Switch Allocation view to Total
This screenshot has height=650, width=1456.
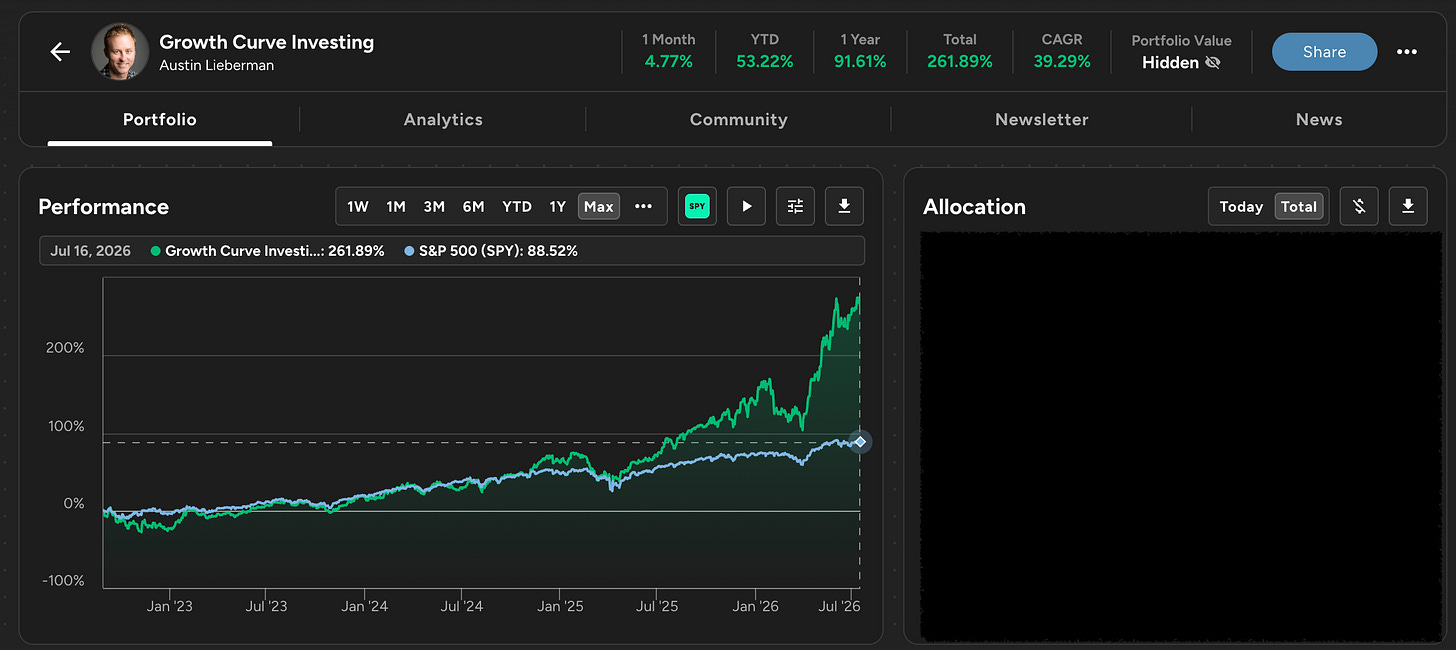click(1299, 206)
